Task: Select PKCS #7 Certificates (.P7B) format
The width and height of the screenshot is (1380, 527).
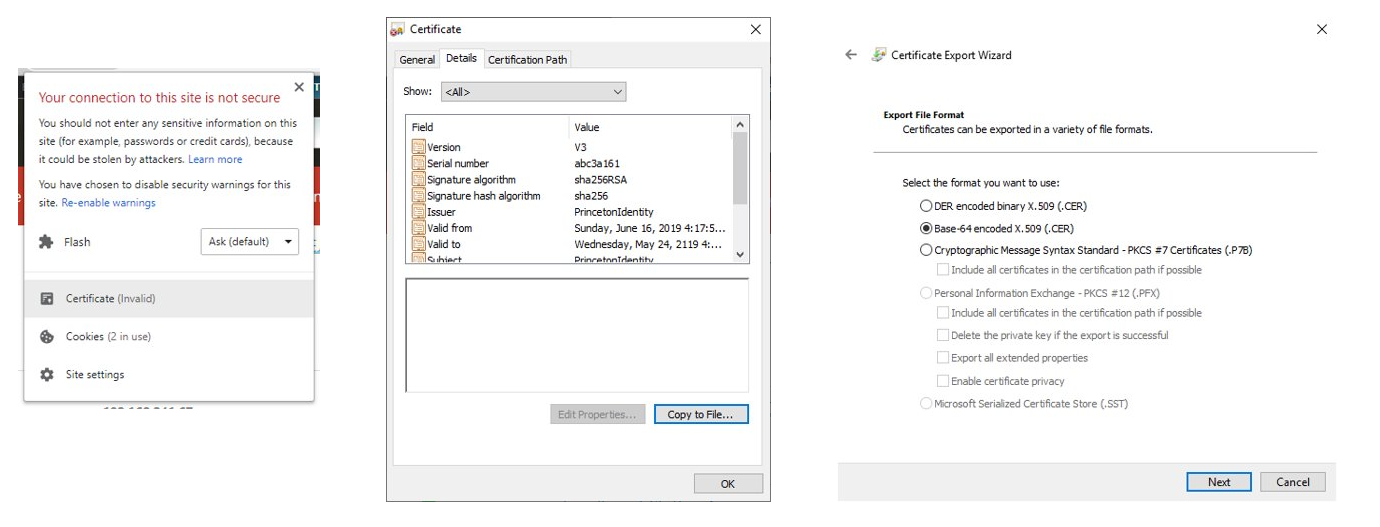Action: tap(925, 250)
